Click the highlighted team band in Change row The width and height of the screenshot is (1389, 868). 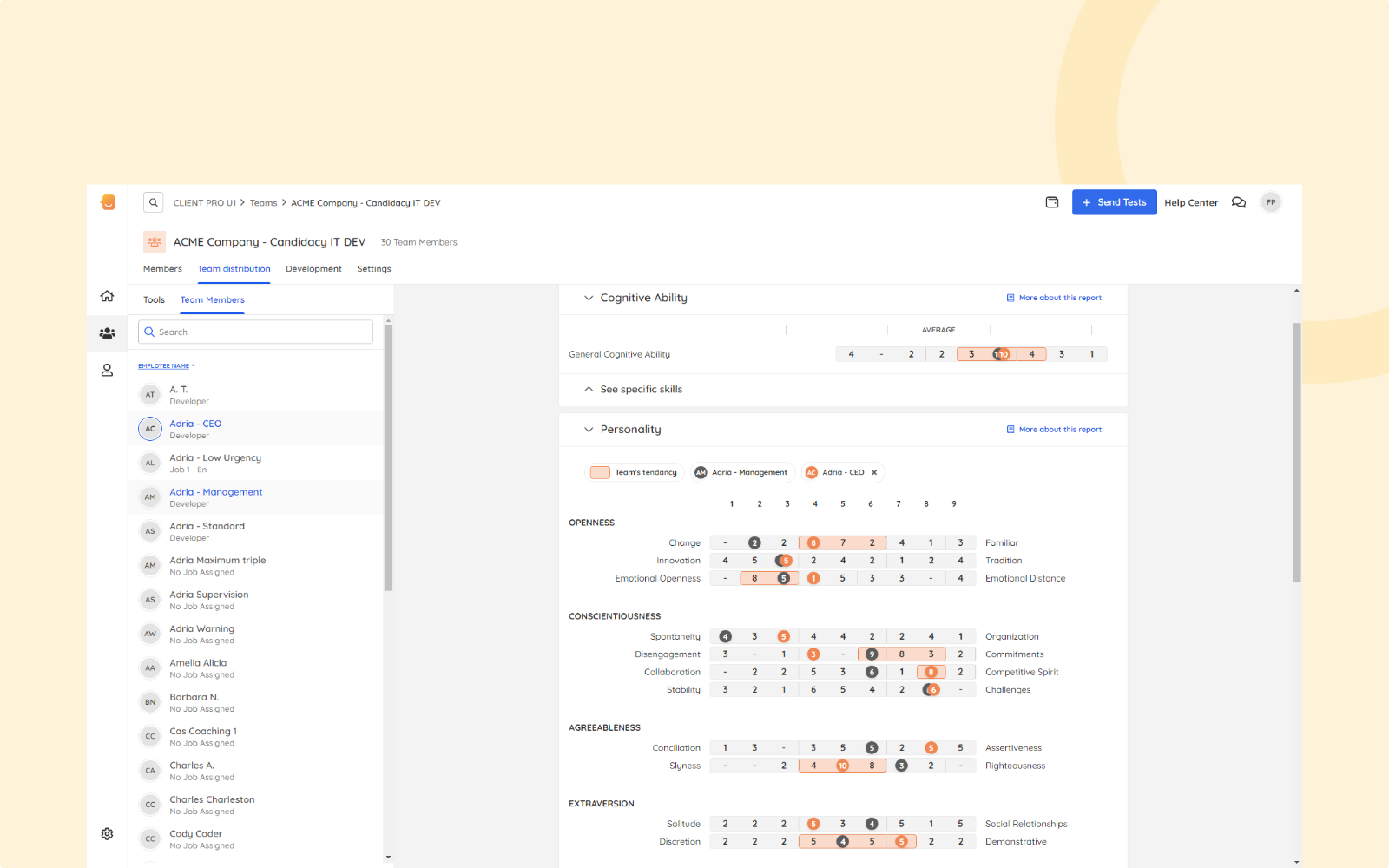(x=842, y=543)
